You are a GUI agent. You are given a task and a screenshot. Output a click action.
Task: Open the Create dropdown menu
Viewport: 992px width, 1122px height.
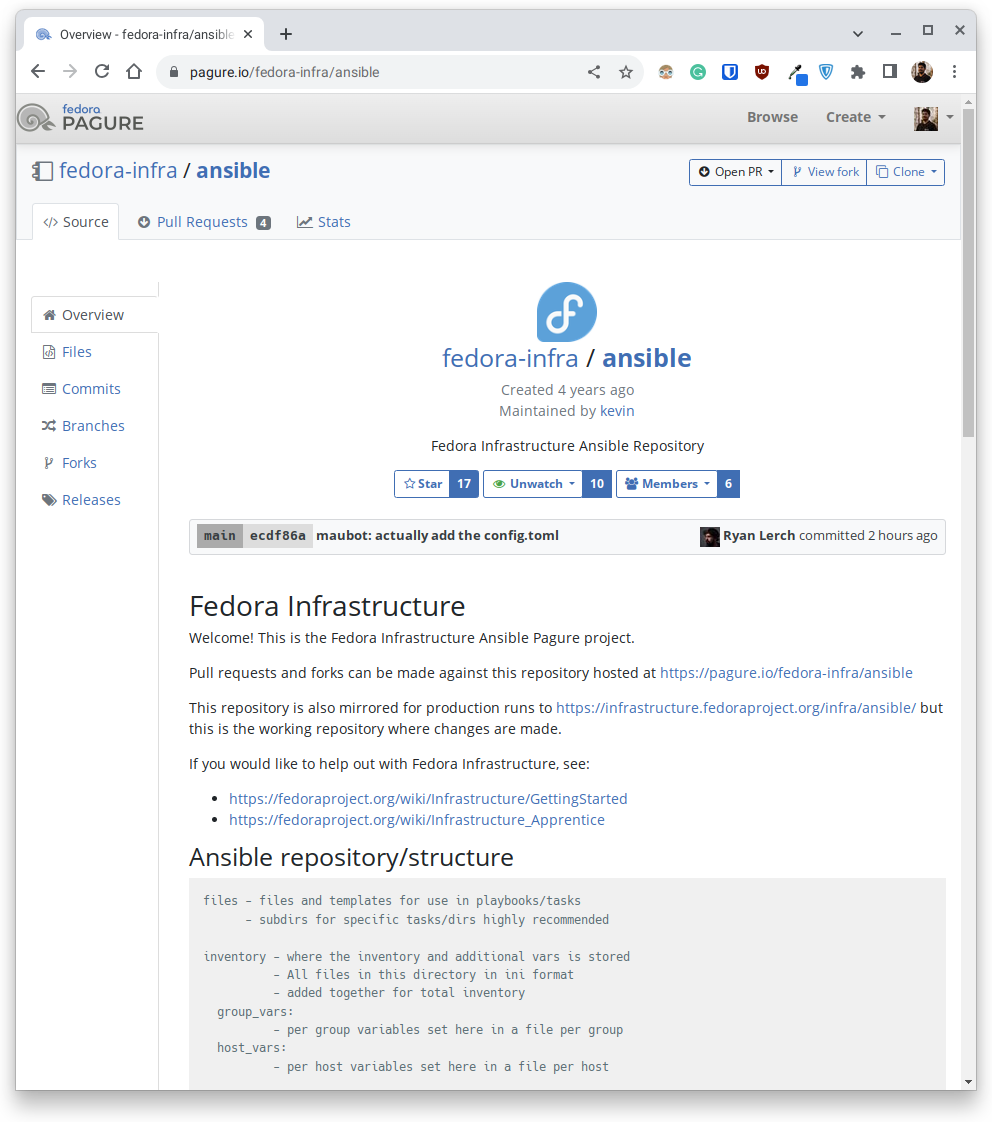coord(855,117)
